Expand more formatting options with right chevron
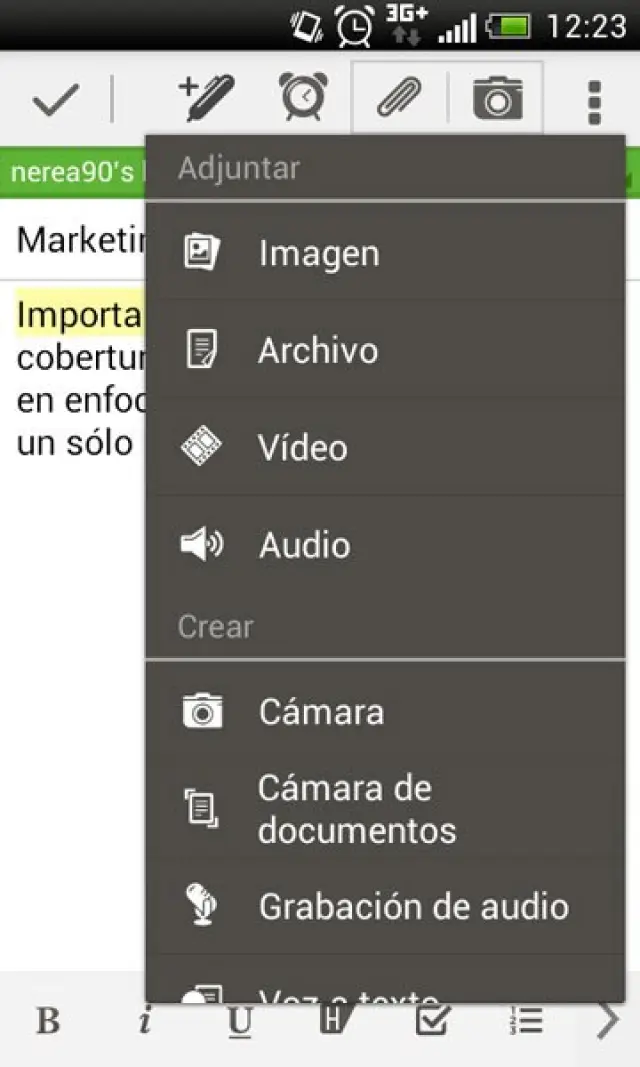 click(x=608, y=1020)
